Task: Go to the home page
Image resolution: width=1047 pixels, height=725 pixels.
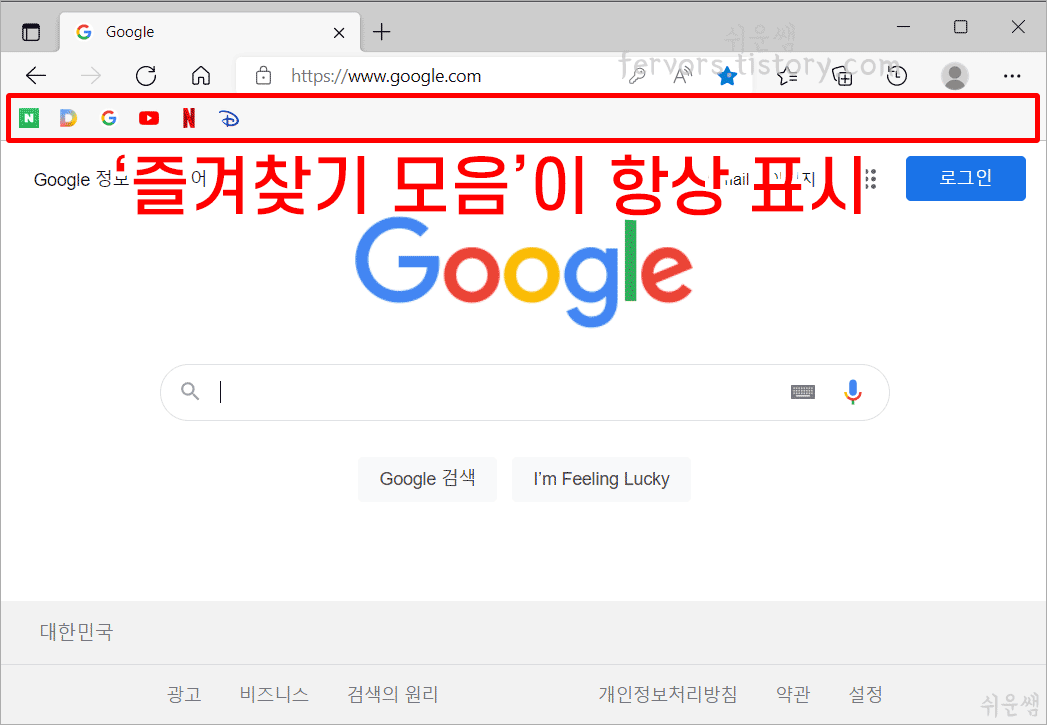Action: (x=200, y=76)
